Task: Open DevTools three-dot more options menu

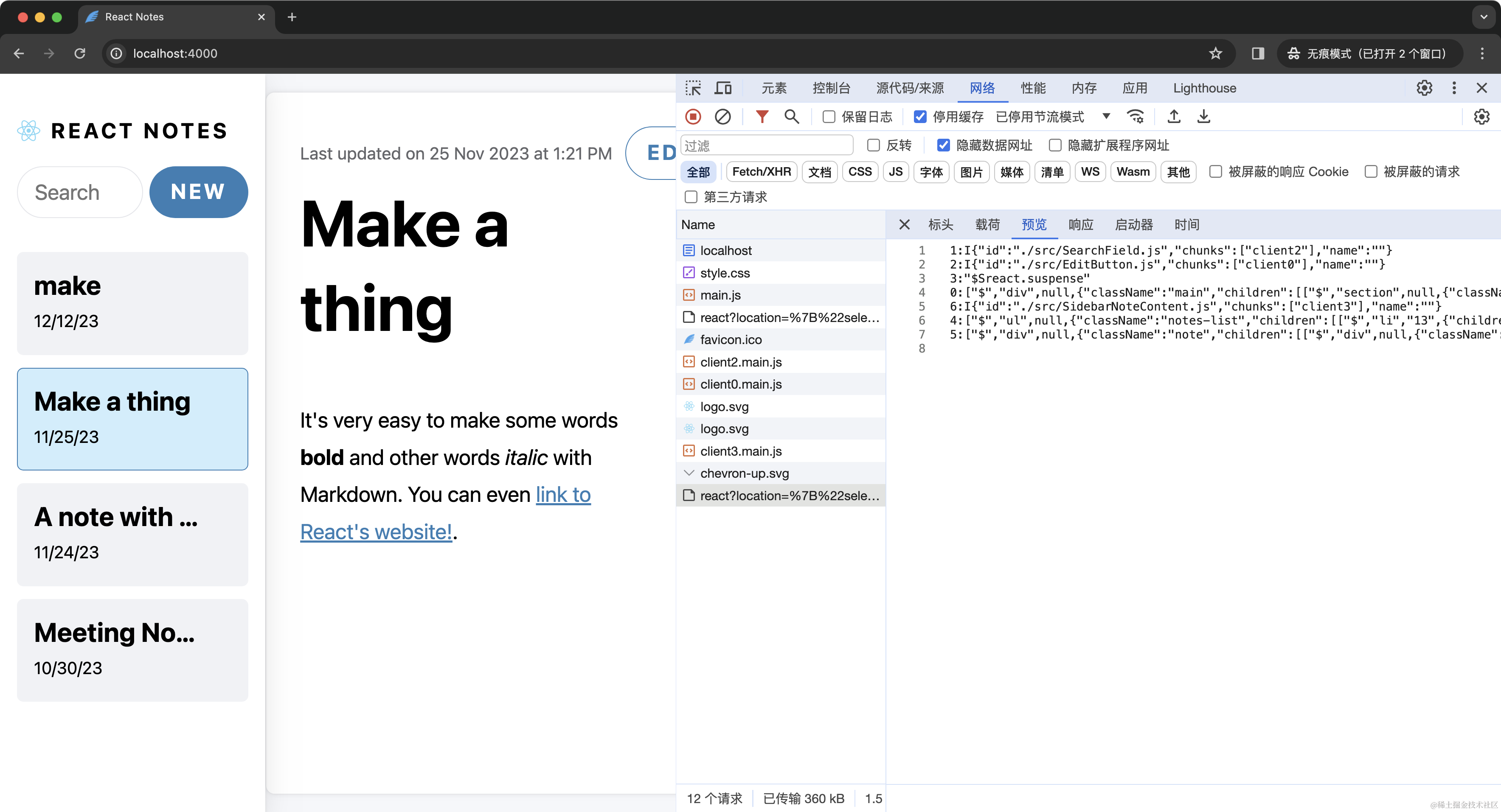Action: point(1454,88)
